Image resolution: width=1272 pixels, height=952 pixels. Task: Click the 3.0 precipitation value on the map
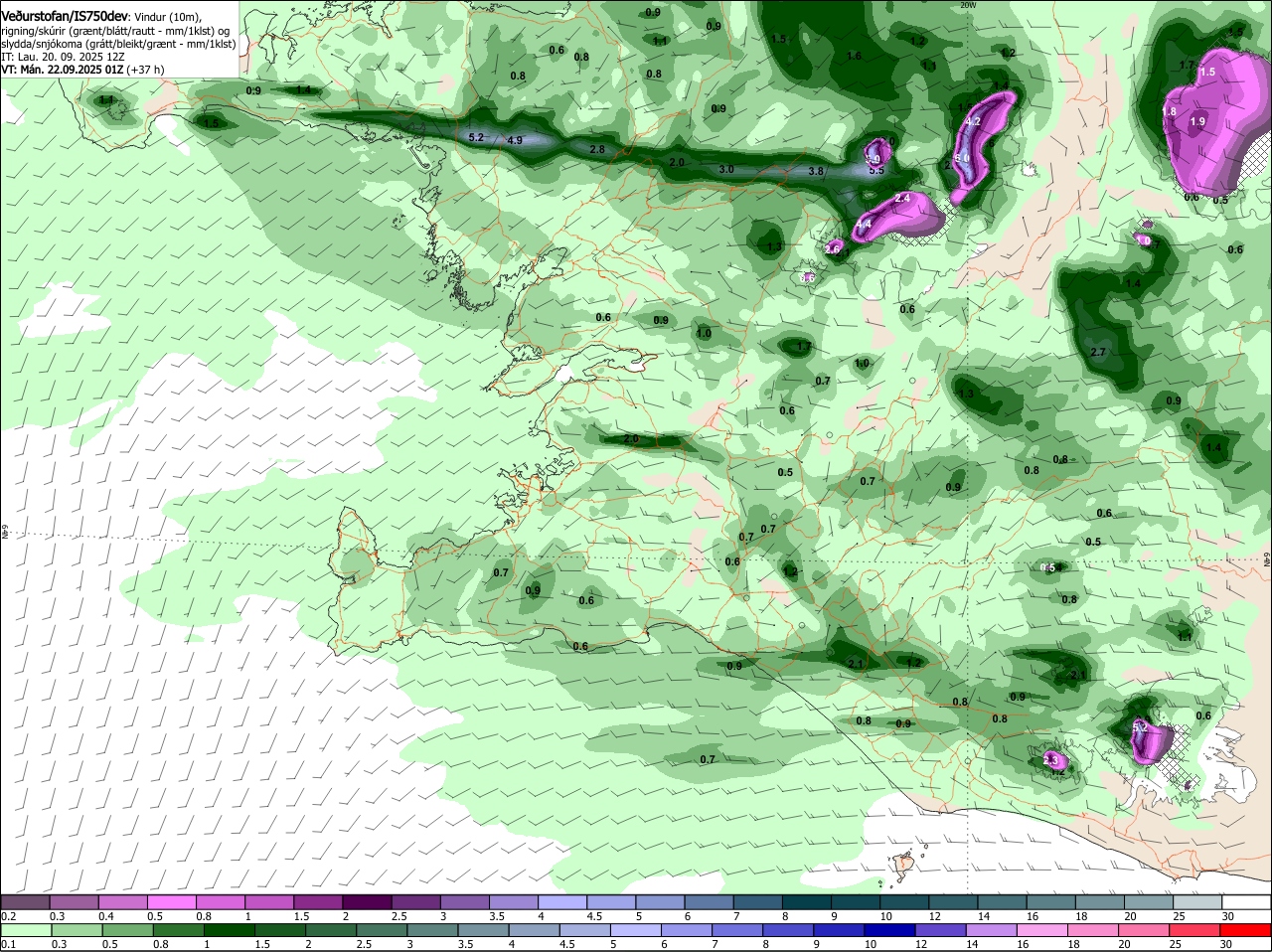tap(726, 169)
